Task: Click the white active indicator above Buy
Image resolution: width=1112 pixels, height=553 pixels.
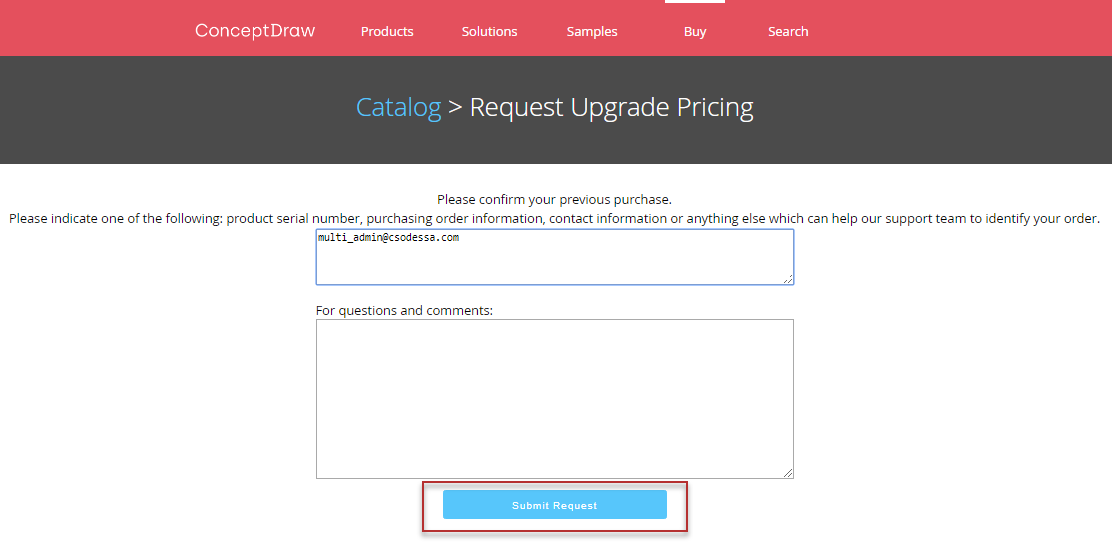Action: coord(695,2)
